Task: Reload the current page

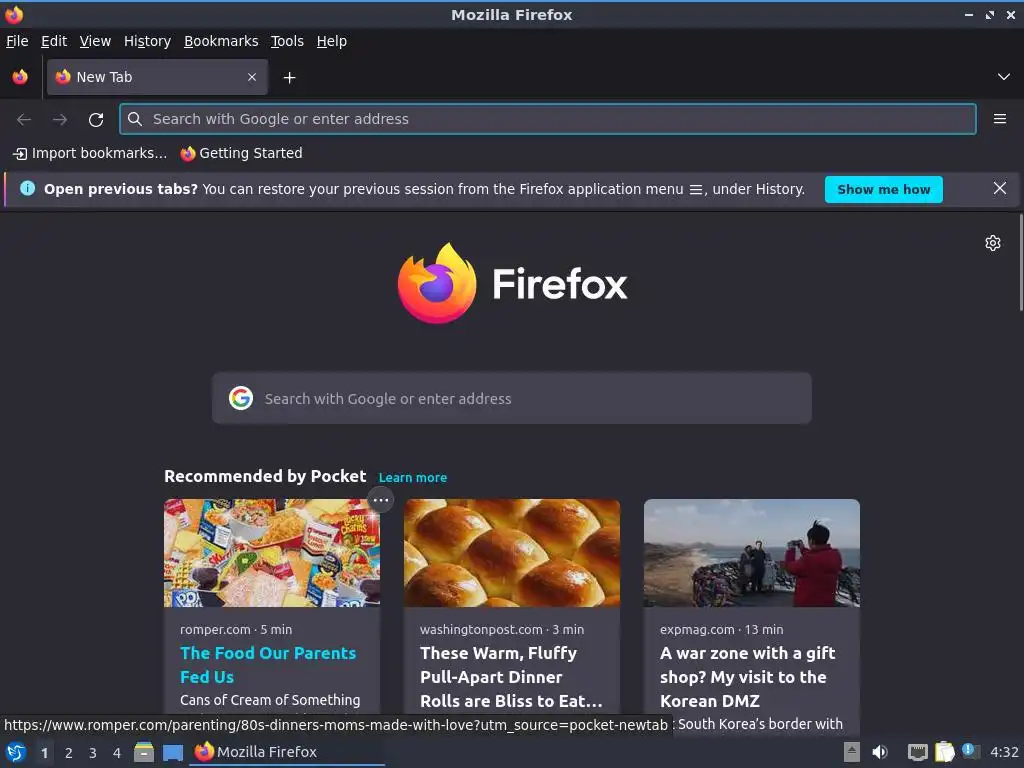Action: pyautogui.click(x=96, y=120)
